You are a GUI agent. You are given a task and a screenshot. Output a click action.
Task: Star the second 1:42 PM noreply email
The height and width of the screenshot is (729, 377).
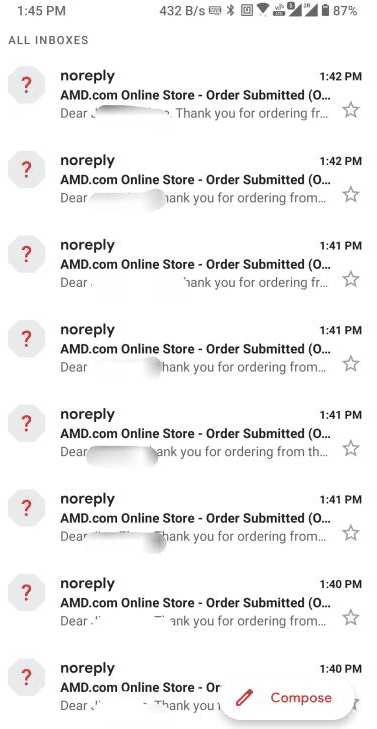tap(351, 195)
